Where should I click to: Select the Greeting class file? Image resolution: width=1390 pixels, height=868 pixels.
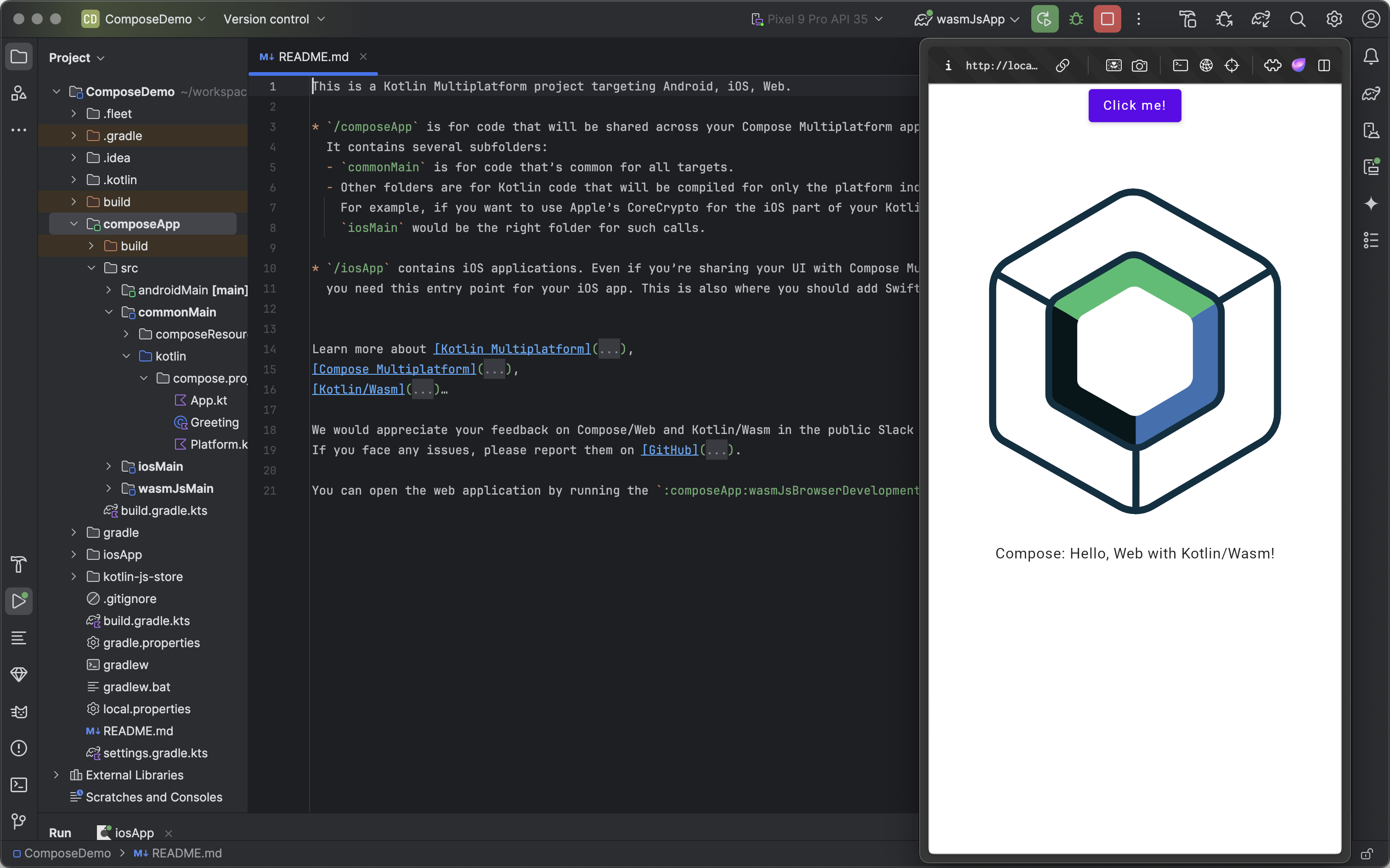pyautogui.click(x=207, y=423)
